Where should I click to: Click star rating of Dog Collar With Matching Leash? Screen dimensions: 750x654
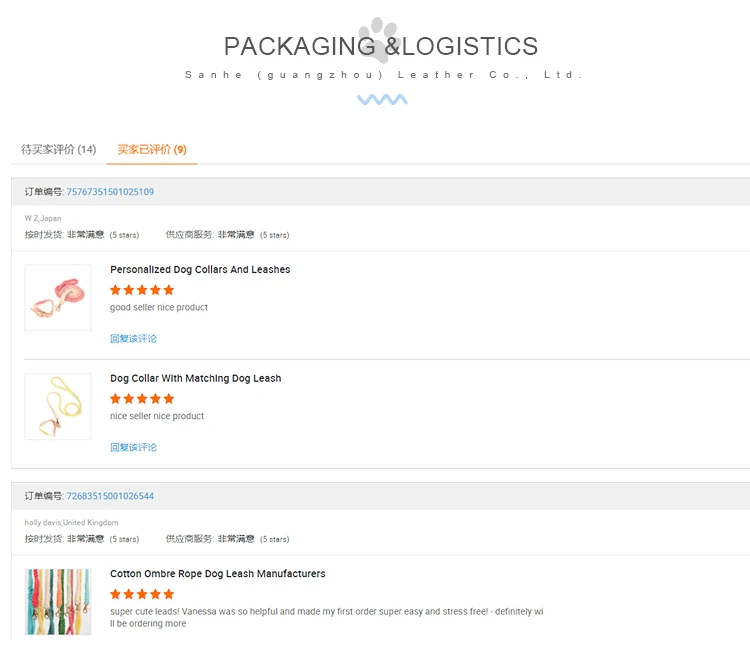(142, 399)
